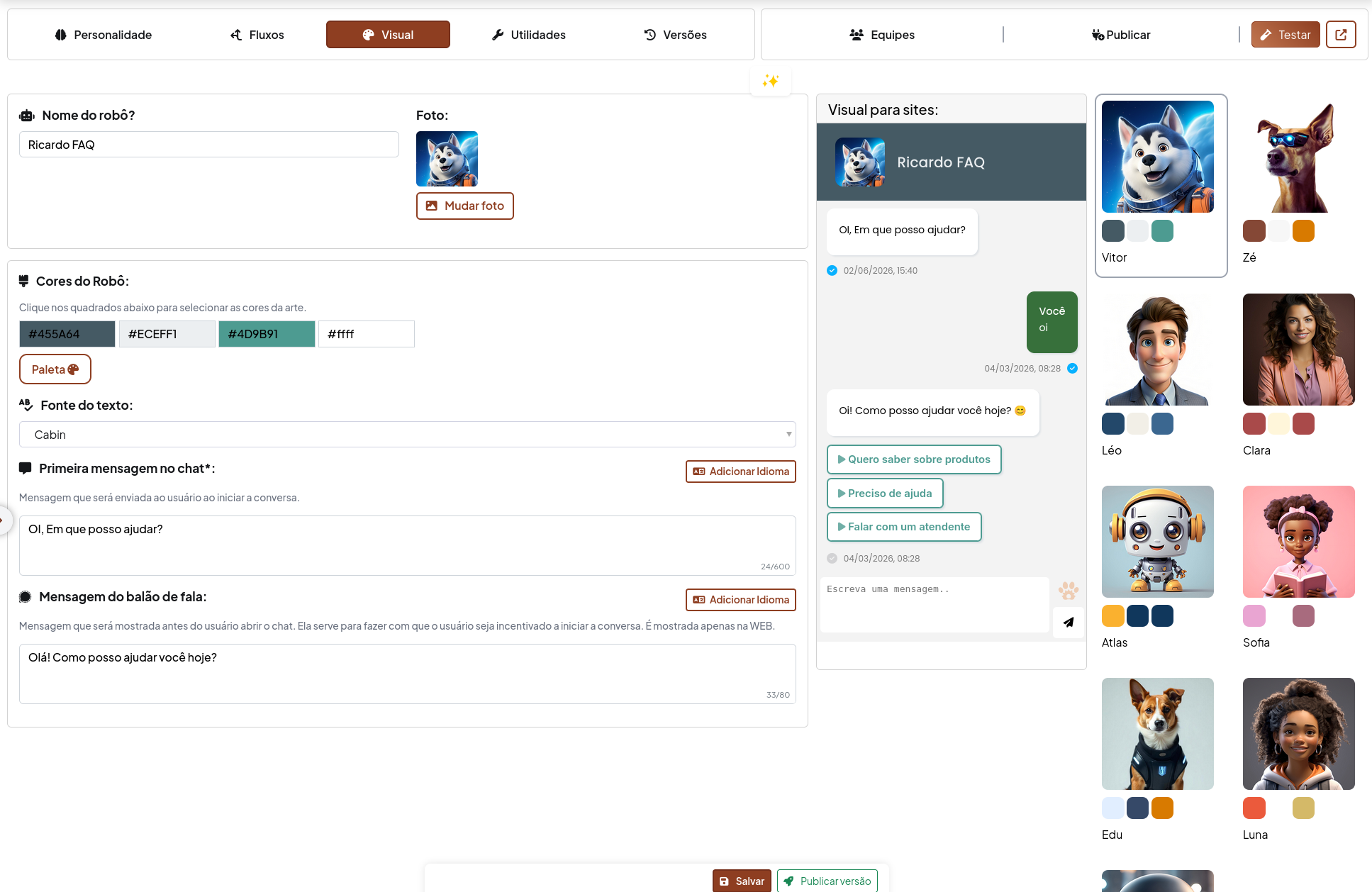Click the palette icon in Visual tab
Image resolution: width=1372 pixels, height=892 pixels.
369,35
